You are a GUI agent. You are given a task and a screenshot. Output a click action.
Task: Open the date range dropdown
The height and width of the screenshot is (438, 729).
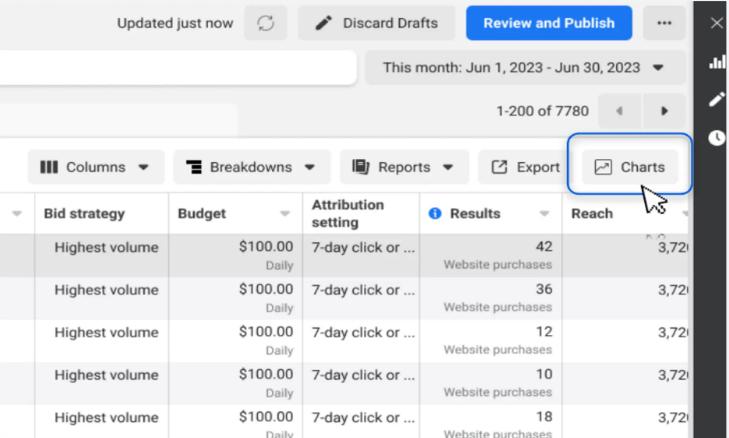click(524, 67)
